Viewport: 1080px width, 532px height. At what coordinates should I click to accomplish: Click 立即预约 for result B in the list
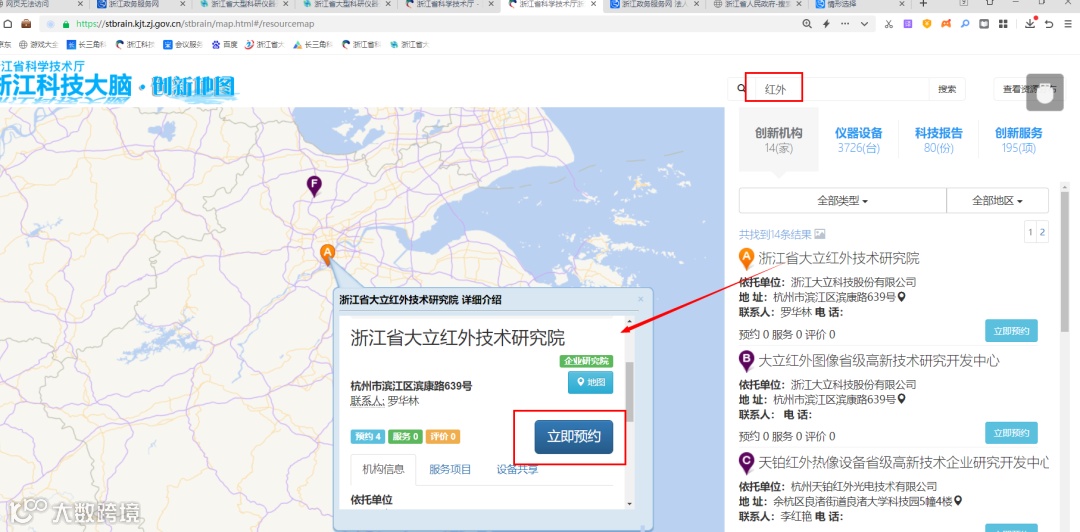click(x=1011, y=433)
